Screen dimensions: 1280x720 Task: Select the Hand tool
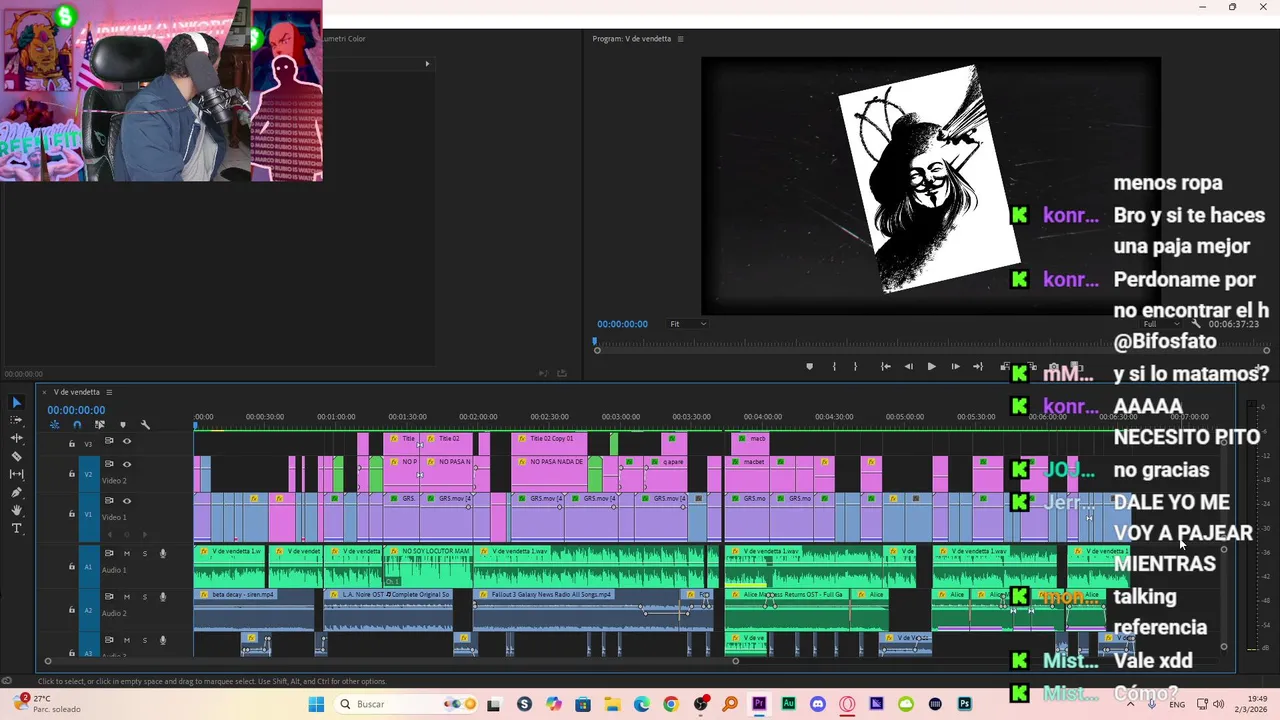(16, 510)
